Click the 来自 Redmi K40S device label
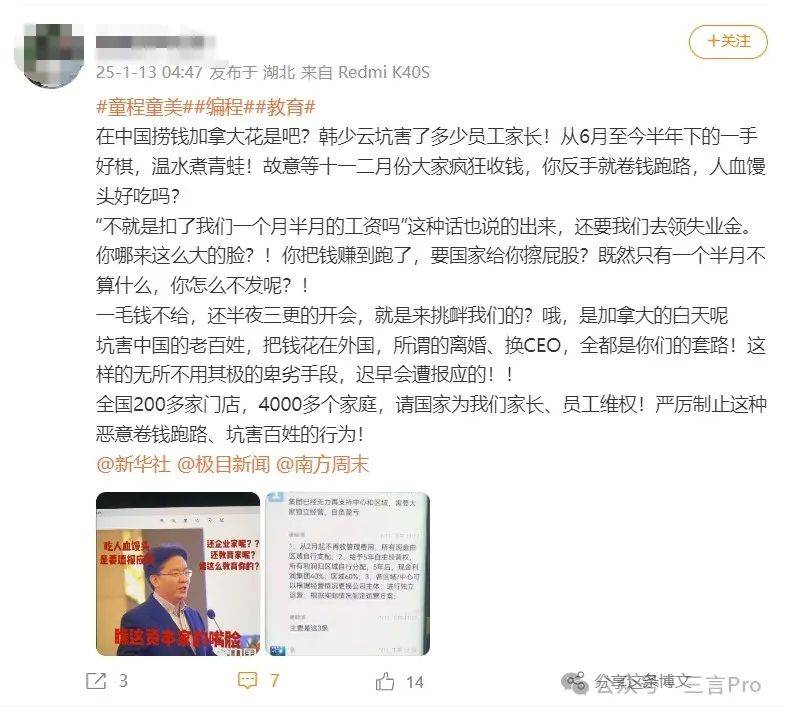Image resolution: width=786 pixels, height=715 pixels. (x=365, y=72)
